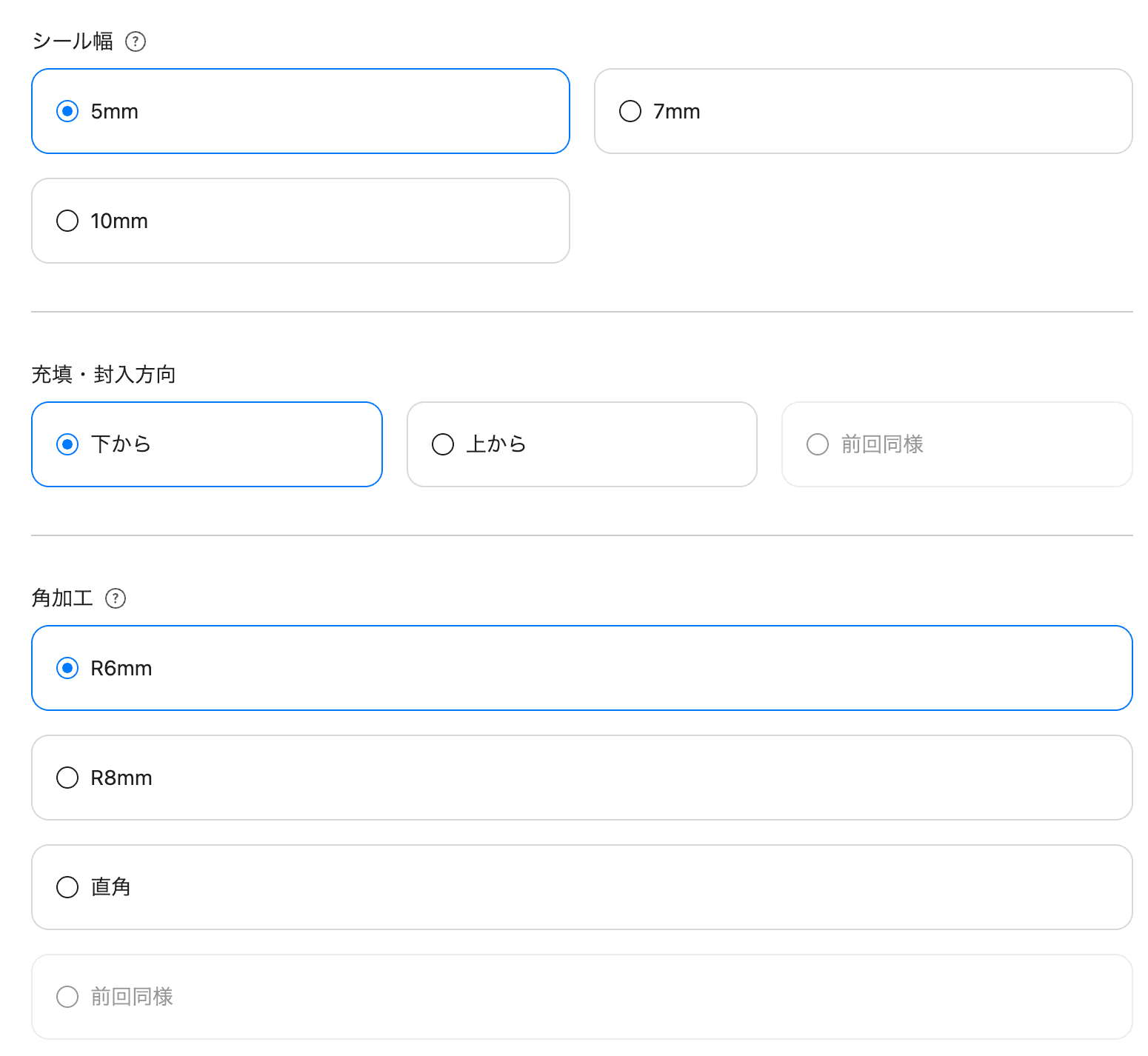Click the help icon next to 角加工

click(116, 598)
